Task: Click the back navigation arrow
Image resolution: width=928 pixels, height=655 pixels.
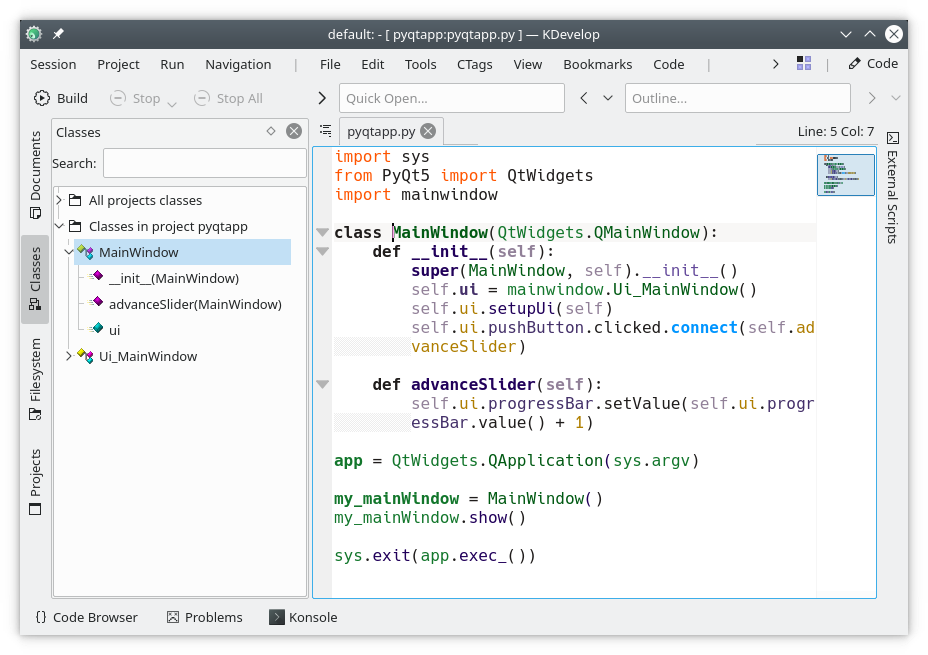Action: [583, 98]
